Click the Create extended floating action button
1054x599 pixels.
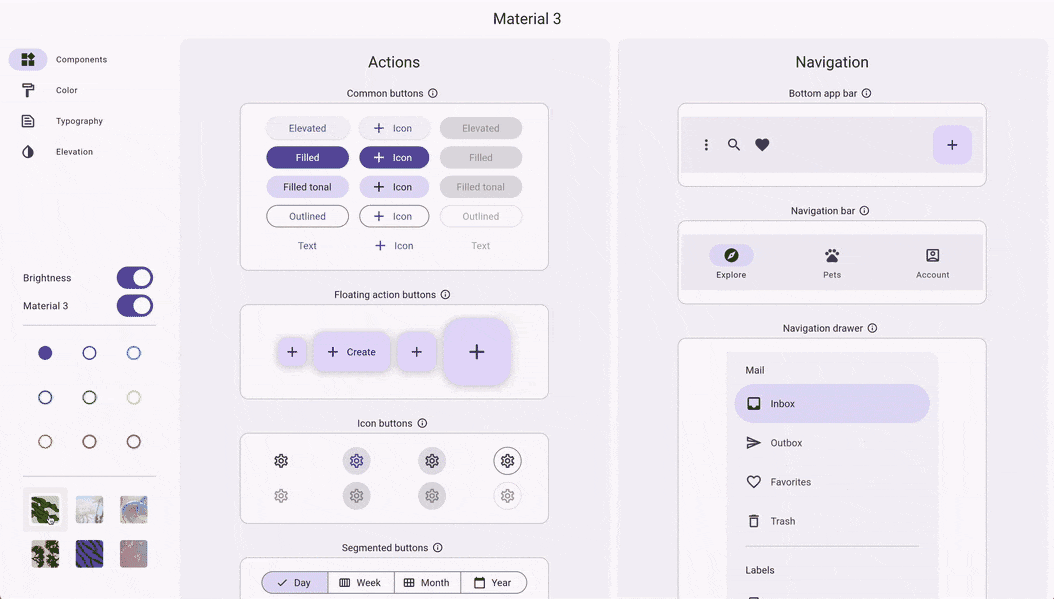[352, 351]
